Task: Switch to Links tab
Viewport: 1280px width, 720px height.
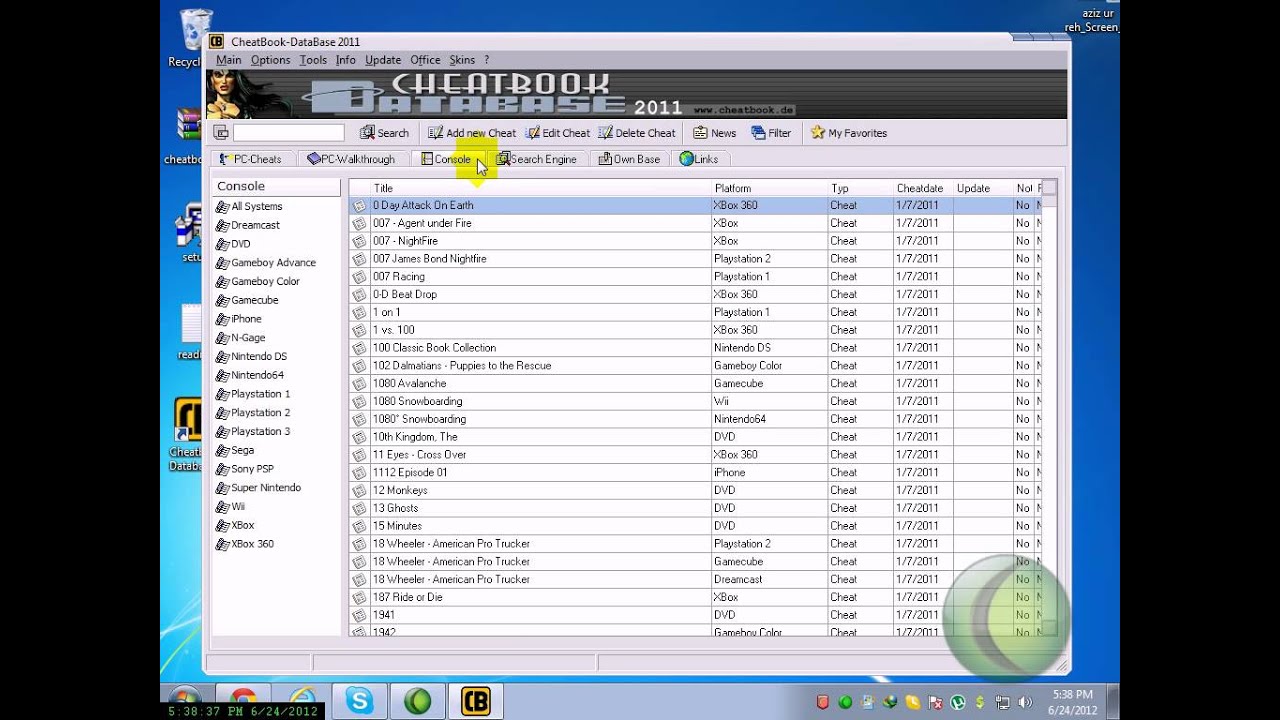Action: [699, 159]
